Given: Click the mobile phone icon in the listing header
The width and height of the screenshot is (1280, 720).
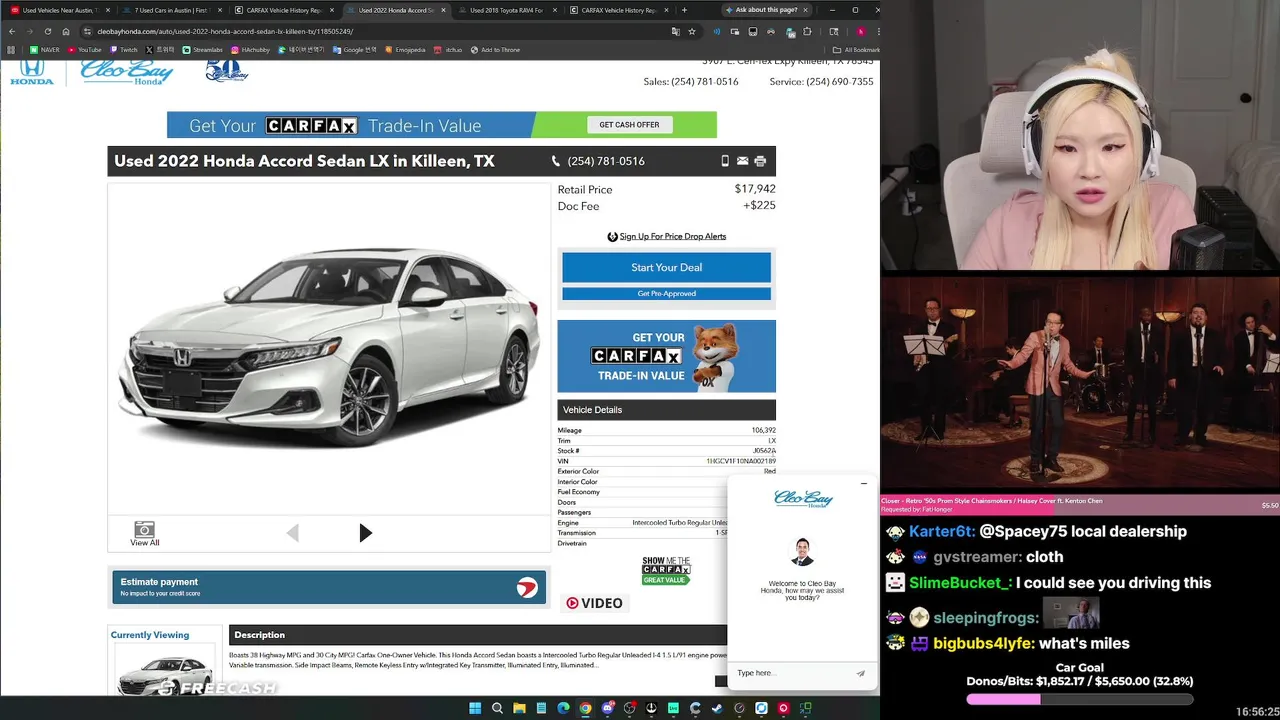Looking at the screenshot, I should 725,161.
